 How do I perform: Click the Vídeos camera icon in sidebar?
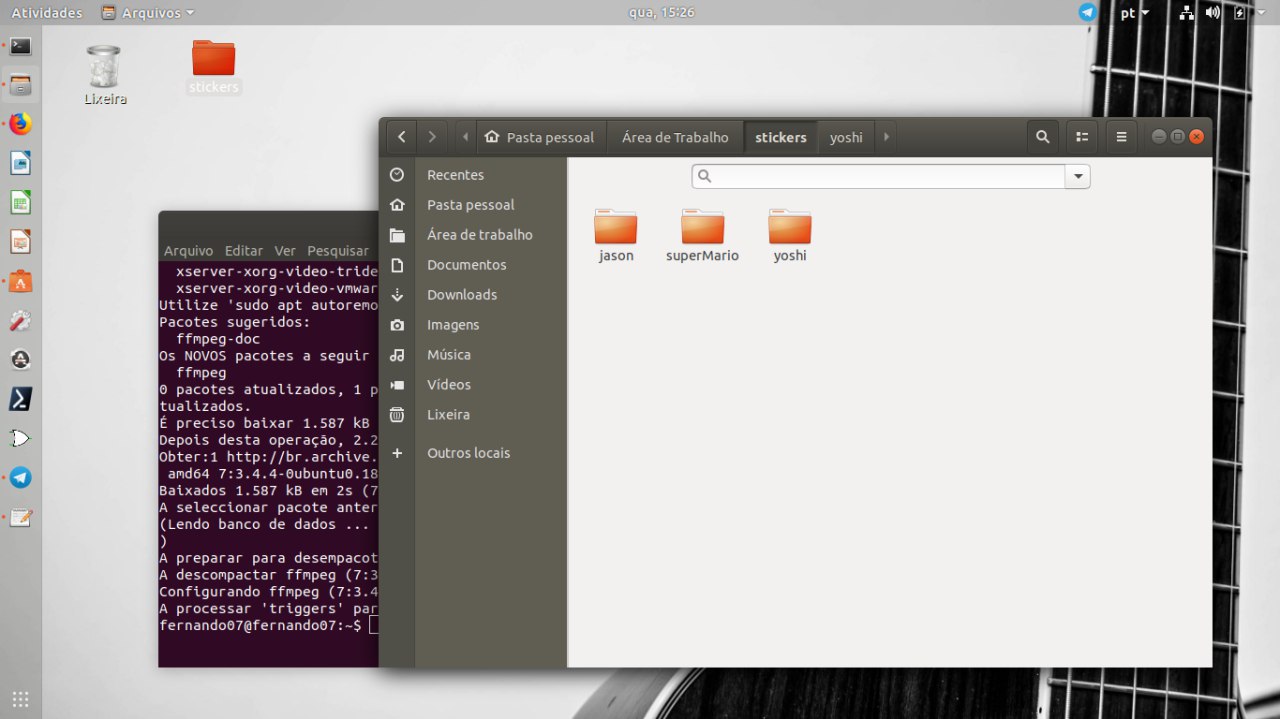[x=397, y=385]
